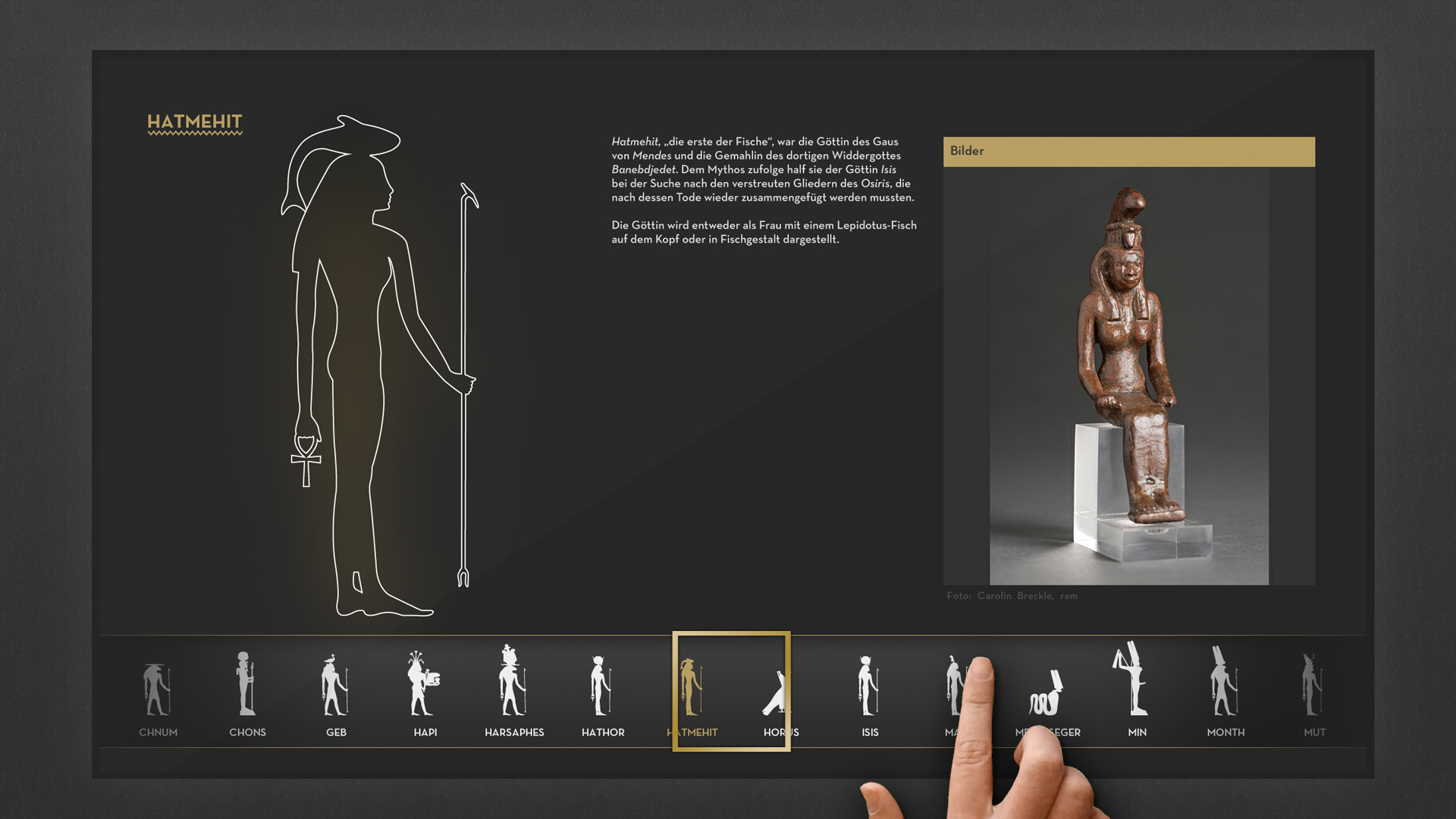Click the Bilder panel header
Image resolution: width=1456 pixels, height=819 pixels.
(x=1128, y=152)
